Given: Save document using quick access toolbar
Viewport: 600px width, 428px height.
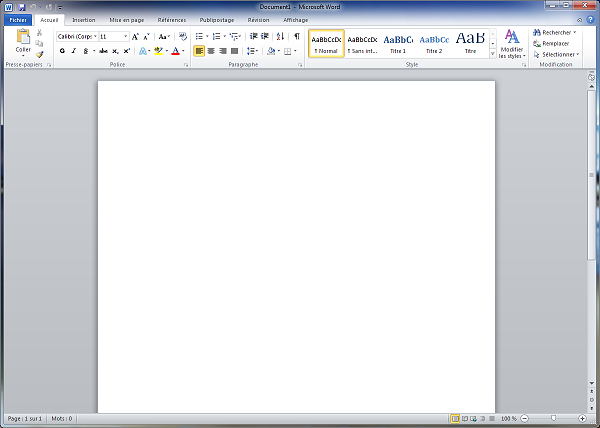Looking at the screenshot, I should pos(21,6).
